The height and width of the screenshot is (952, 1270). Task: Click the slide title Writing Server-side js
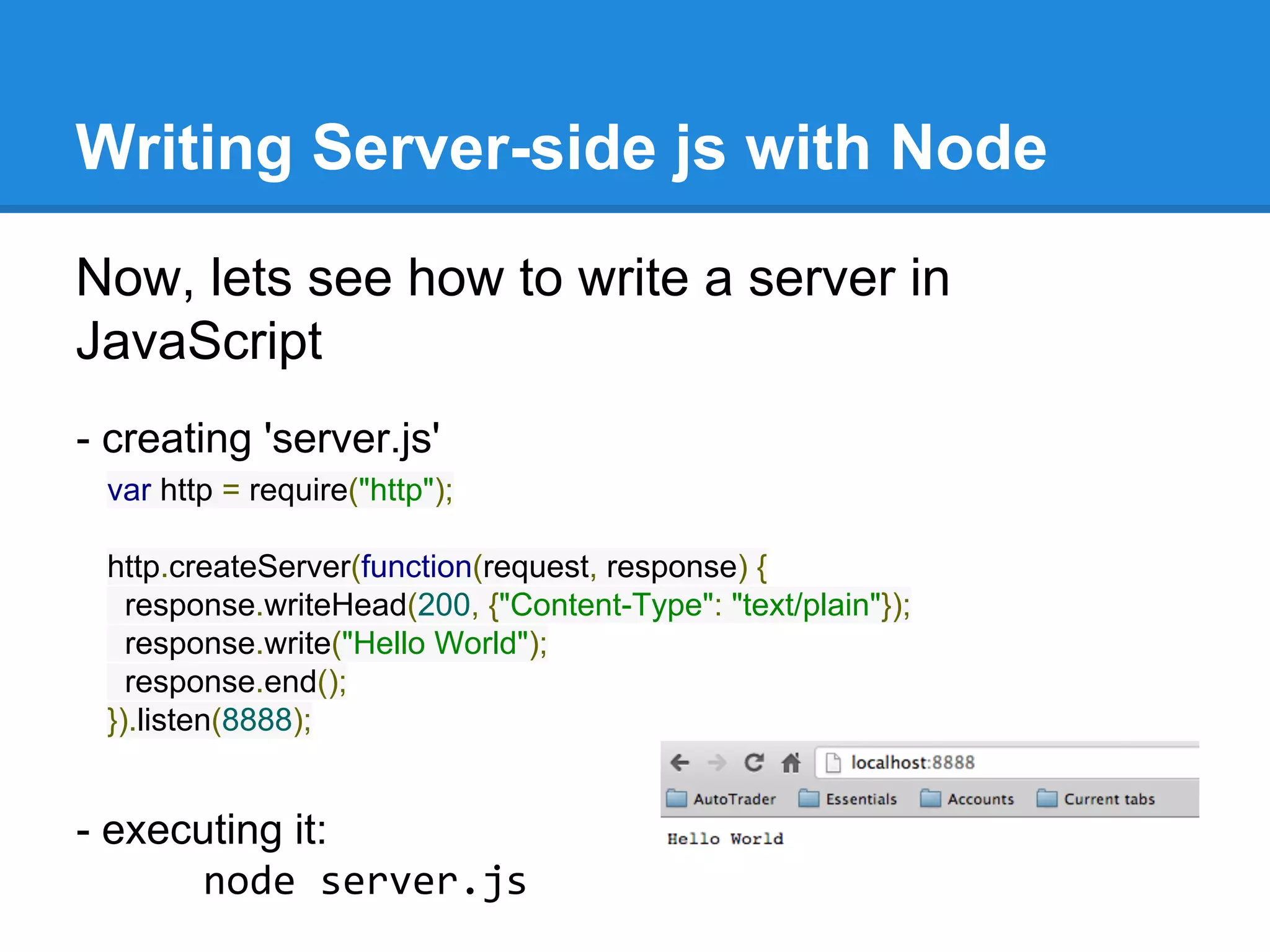pos(561,148)
